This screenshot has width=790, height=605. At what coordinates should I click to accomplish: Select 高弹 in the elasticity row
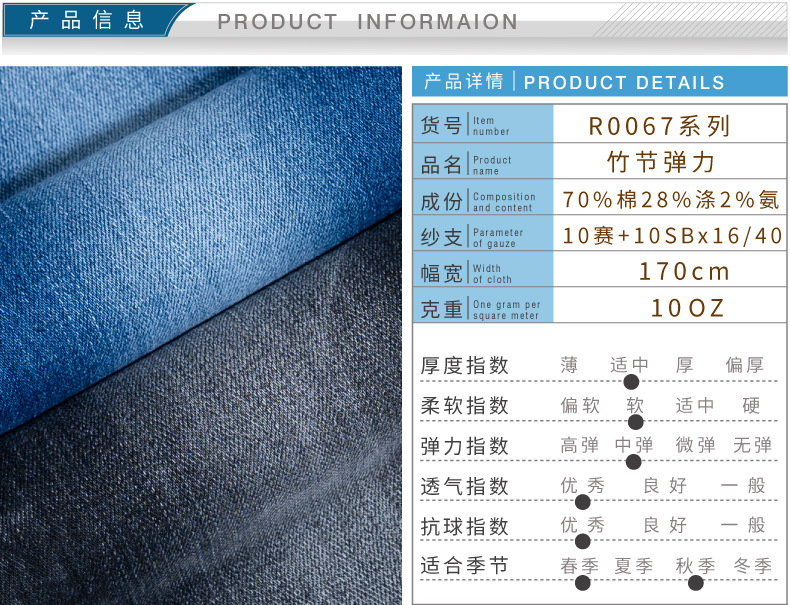click(x=580, y=445)
